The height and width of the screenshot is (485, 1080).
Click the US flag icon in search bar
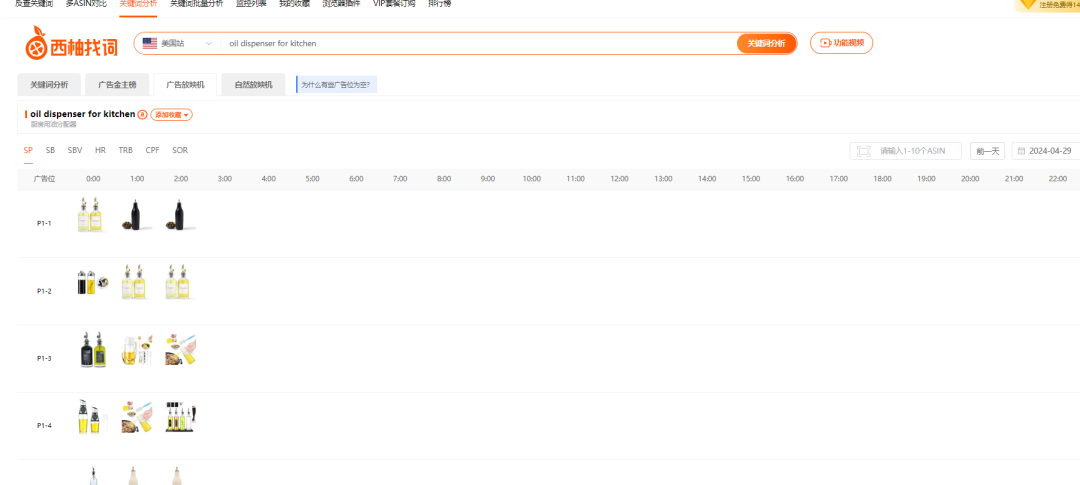[150, 43]
